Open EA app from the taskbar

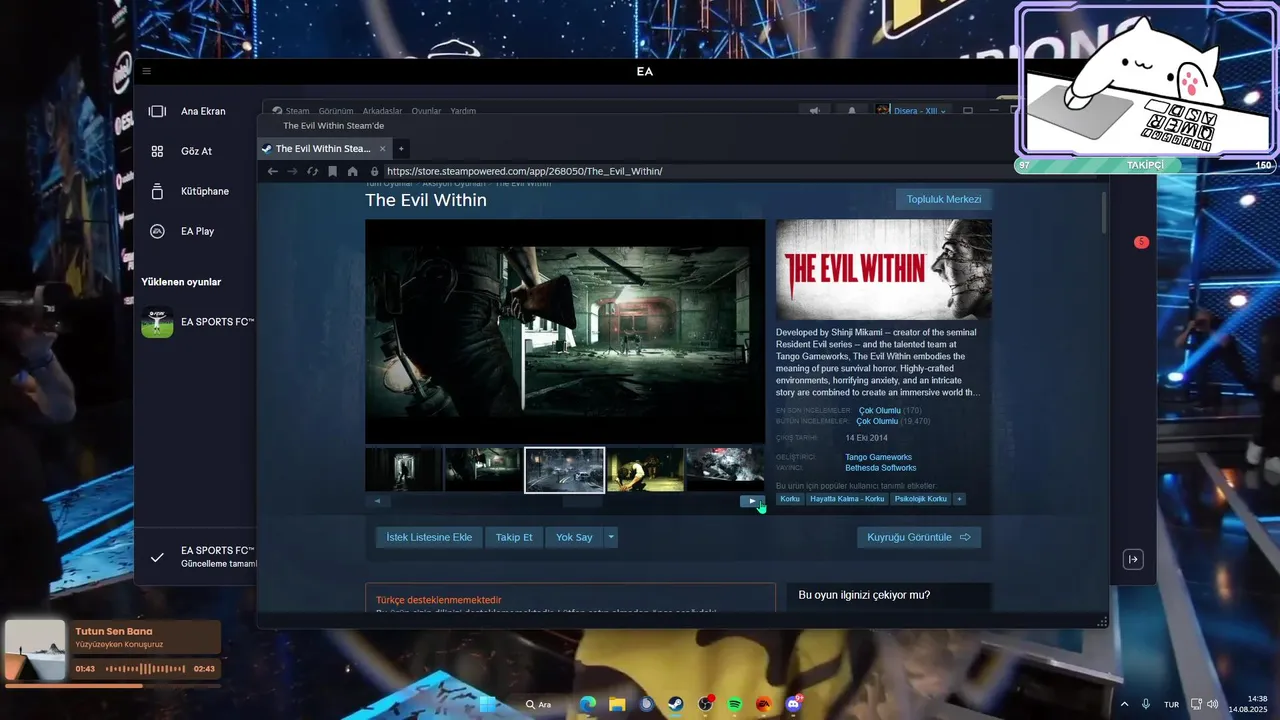[763, 704]
